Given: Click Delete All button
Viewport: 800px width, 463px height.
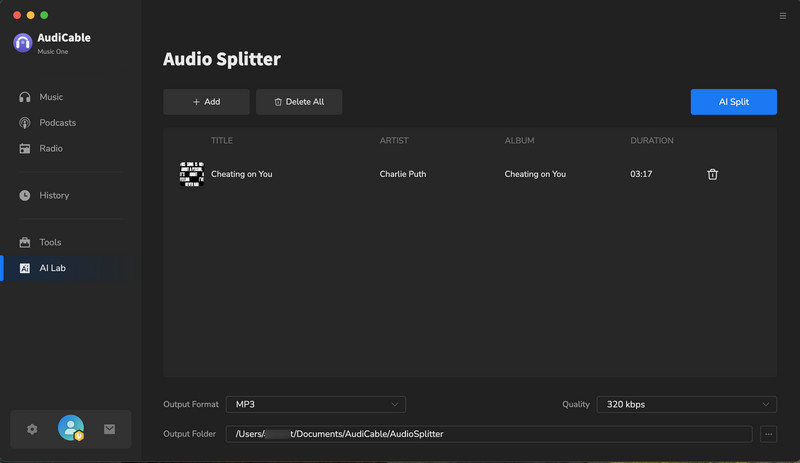Looking at the screenshot, I should point(299,102).
